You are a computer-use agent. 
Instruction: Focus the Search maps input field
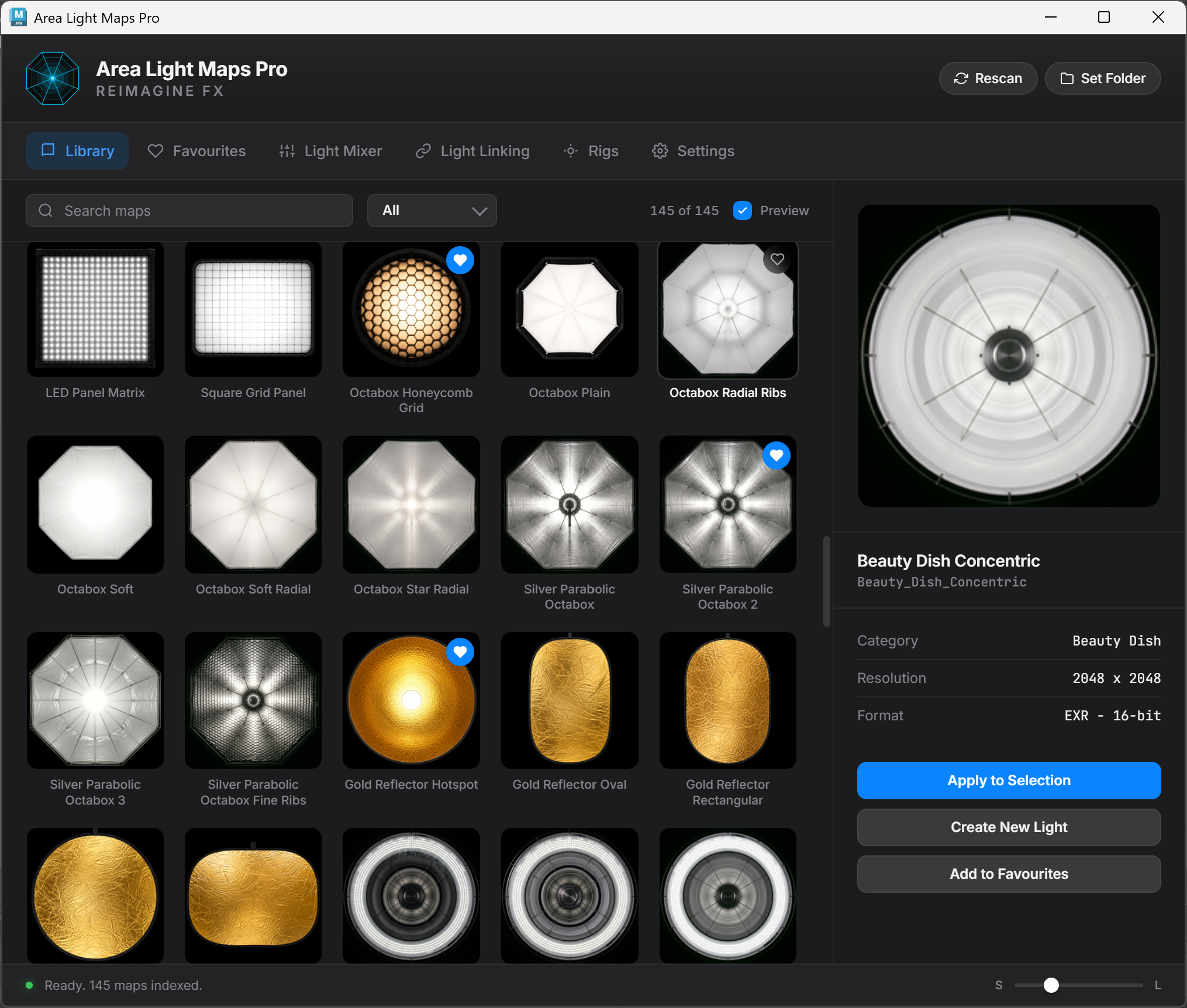189,210
